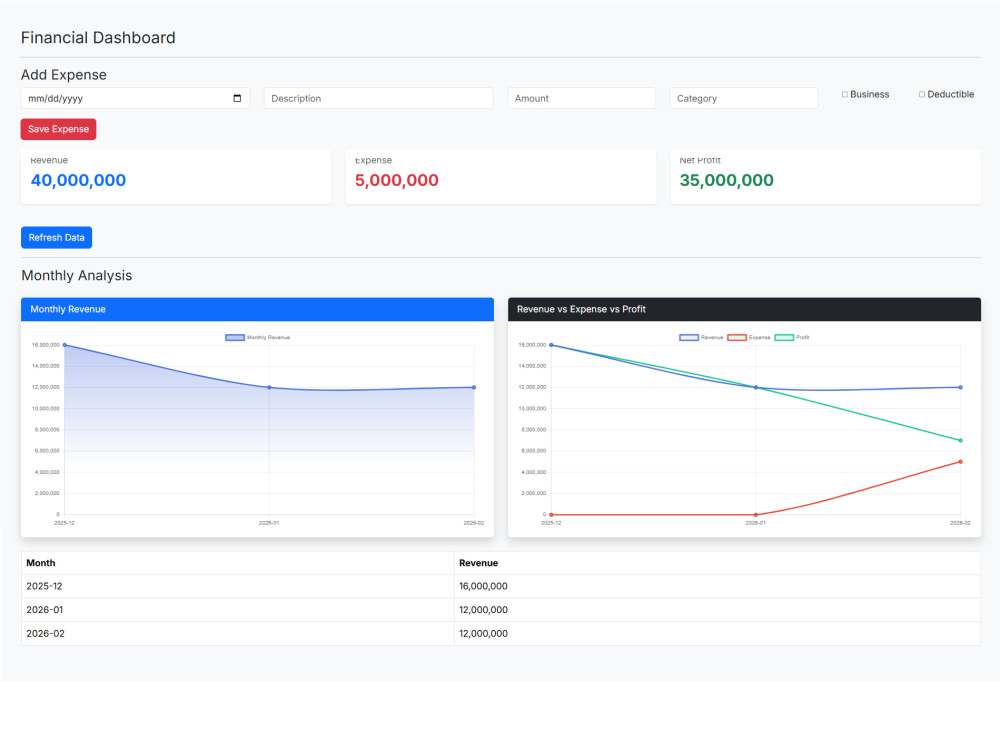Click the Monthly Revenue chart header
Viewport: 1000px width, 750px height.
257,309
